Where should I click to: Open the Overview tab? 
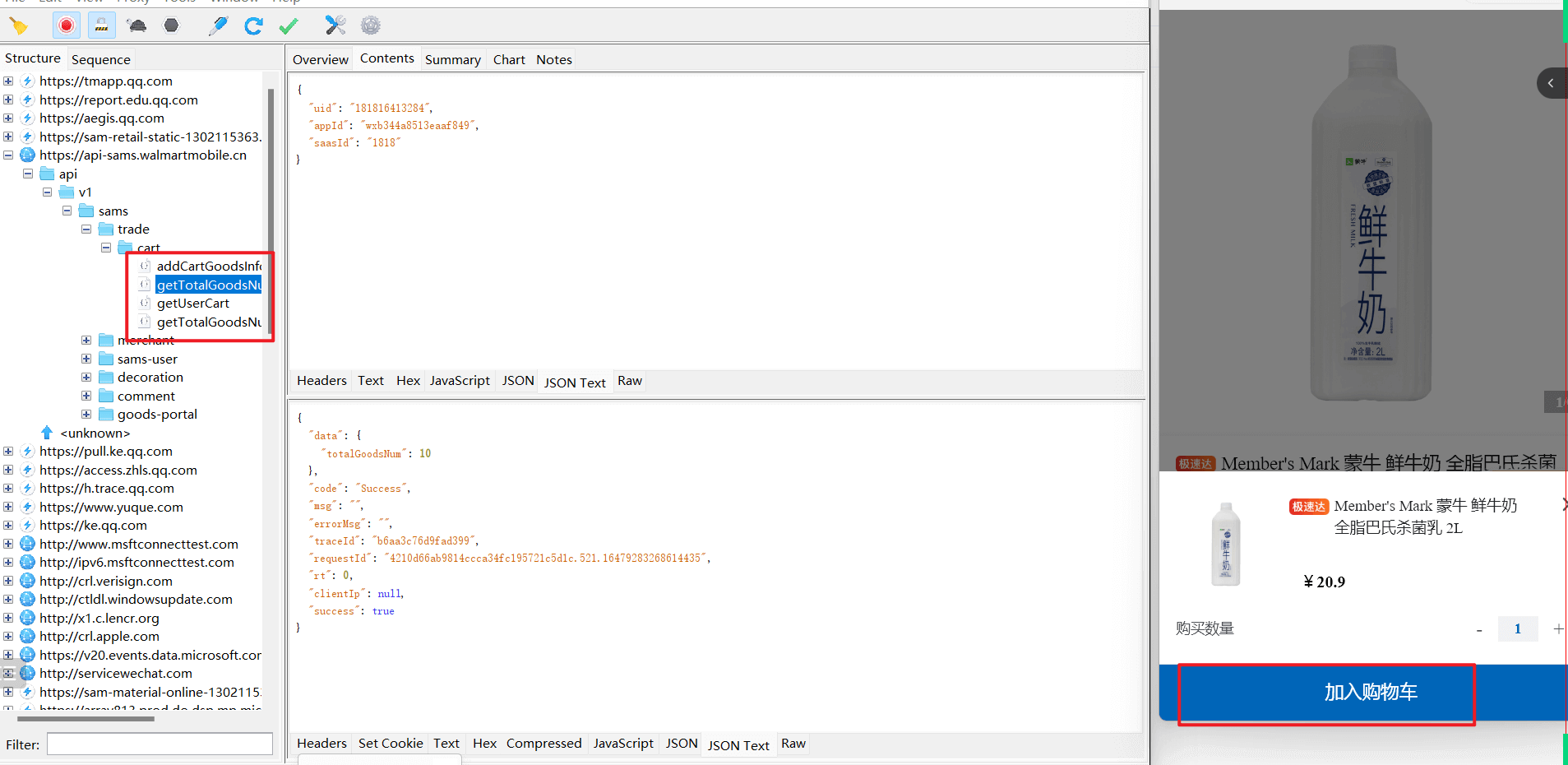[x=321, y=59]
